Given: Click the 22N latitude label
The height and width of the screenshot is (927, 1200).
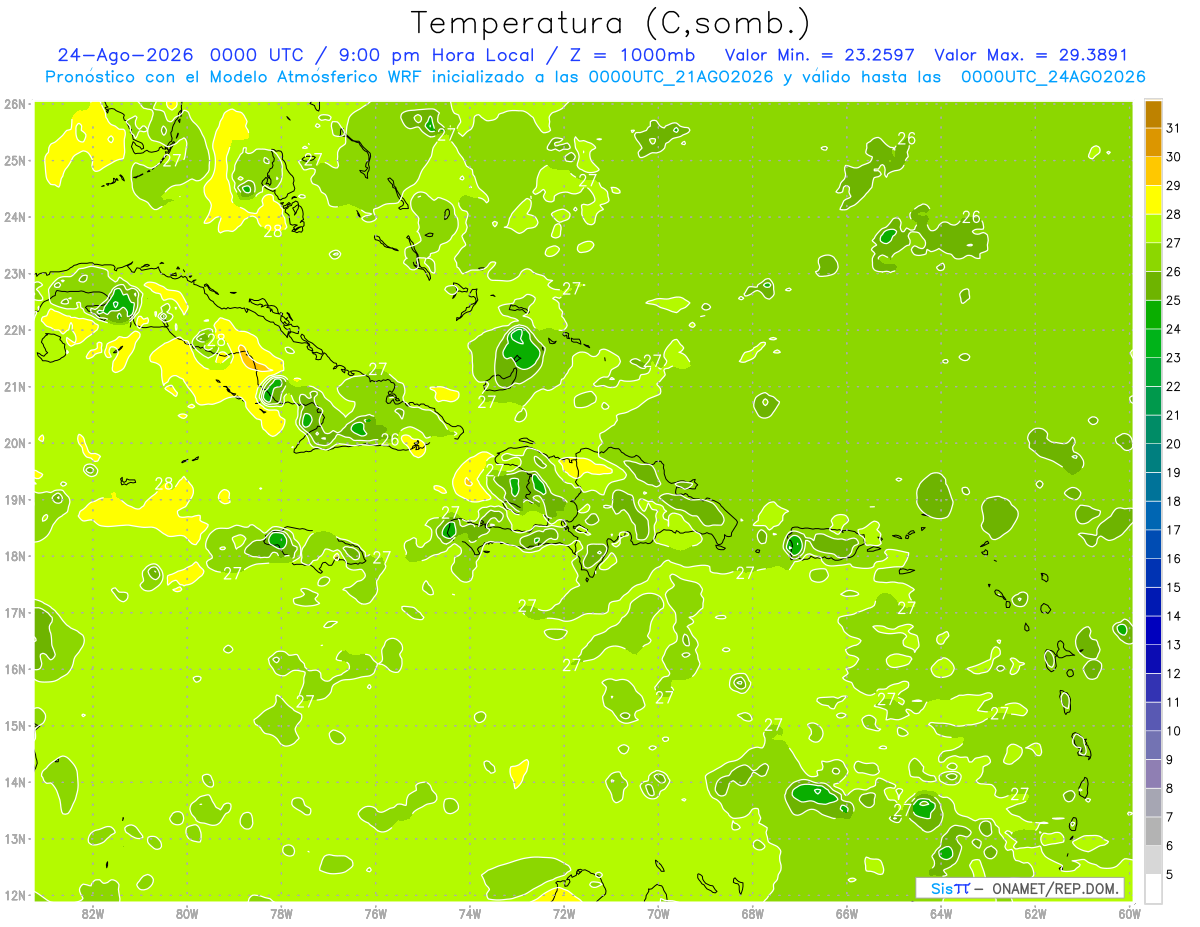Looking at the screenshot, I should coord(15,330).
